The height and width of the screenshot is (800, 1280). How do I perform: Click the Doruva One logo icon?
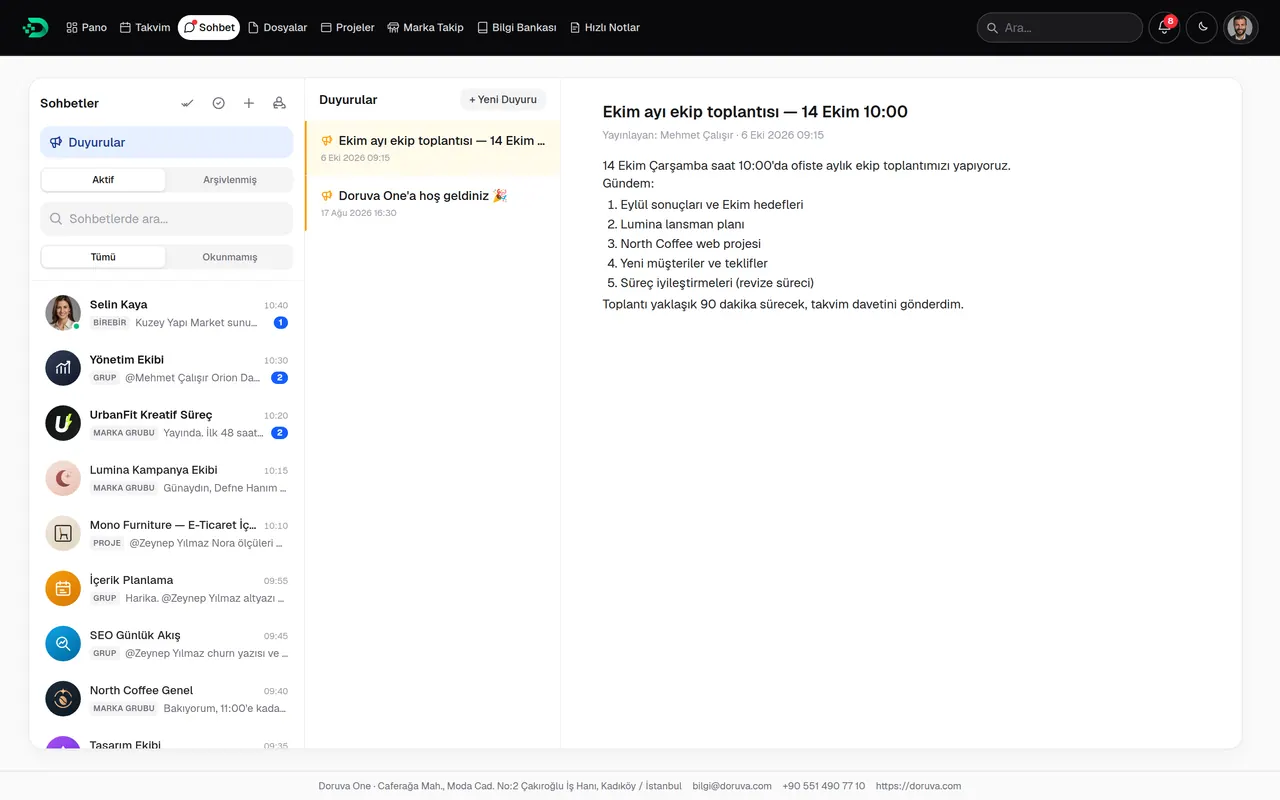coord(35,28)
